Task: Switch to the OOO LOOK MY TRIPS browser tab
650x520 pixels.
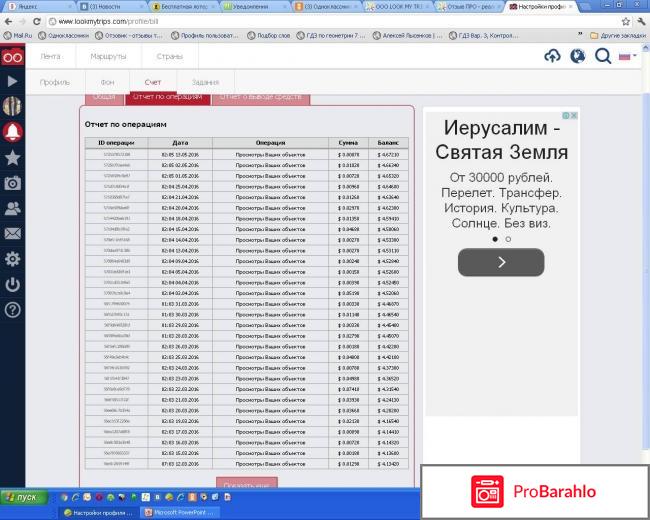Action: coord(398,7)
